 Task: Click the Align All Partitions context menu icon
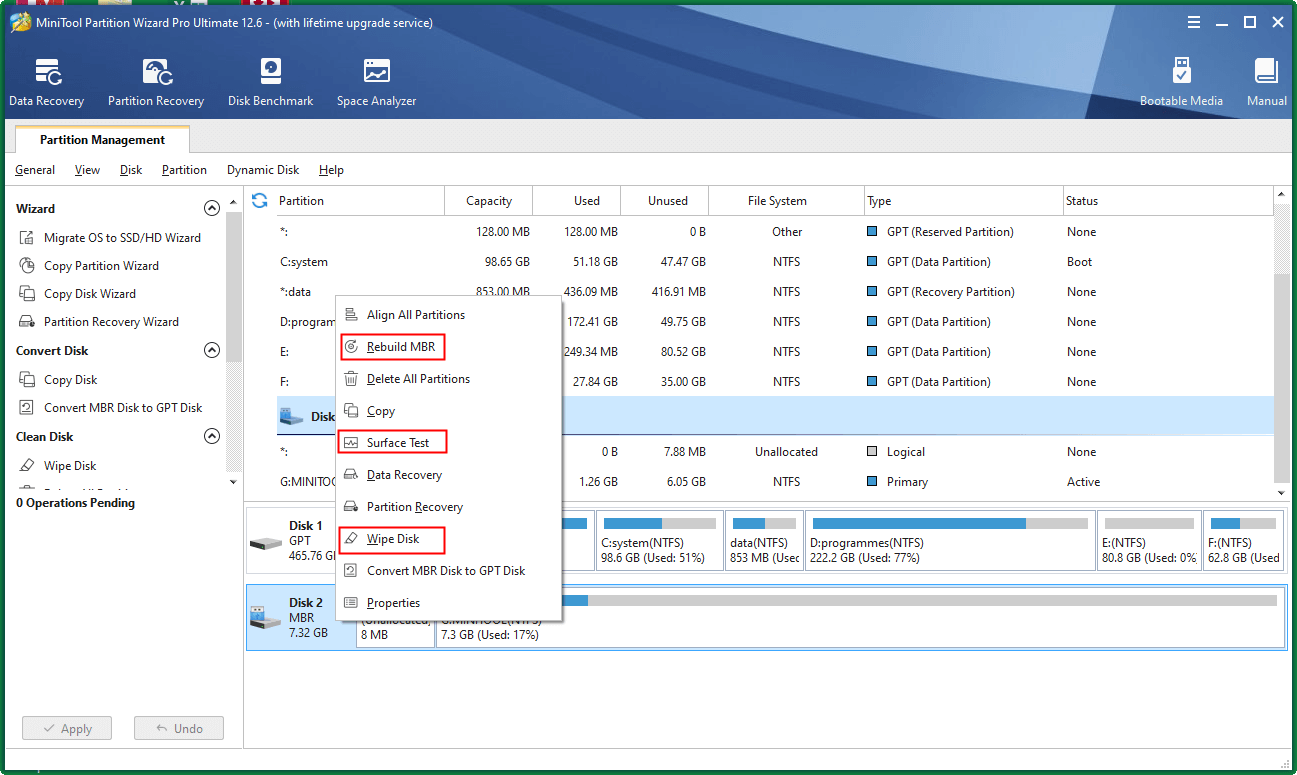point(351,315)
